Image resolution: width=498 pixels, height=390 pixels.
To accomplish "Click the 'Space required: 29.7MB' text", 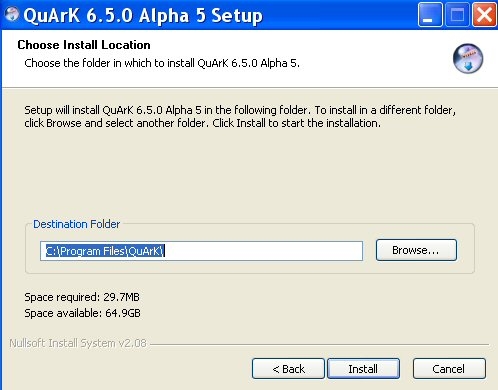I will pyautogui.click(x=82, y=297).
